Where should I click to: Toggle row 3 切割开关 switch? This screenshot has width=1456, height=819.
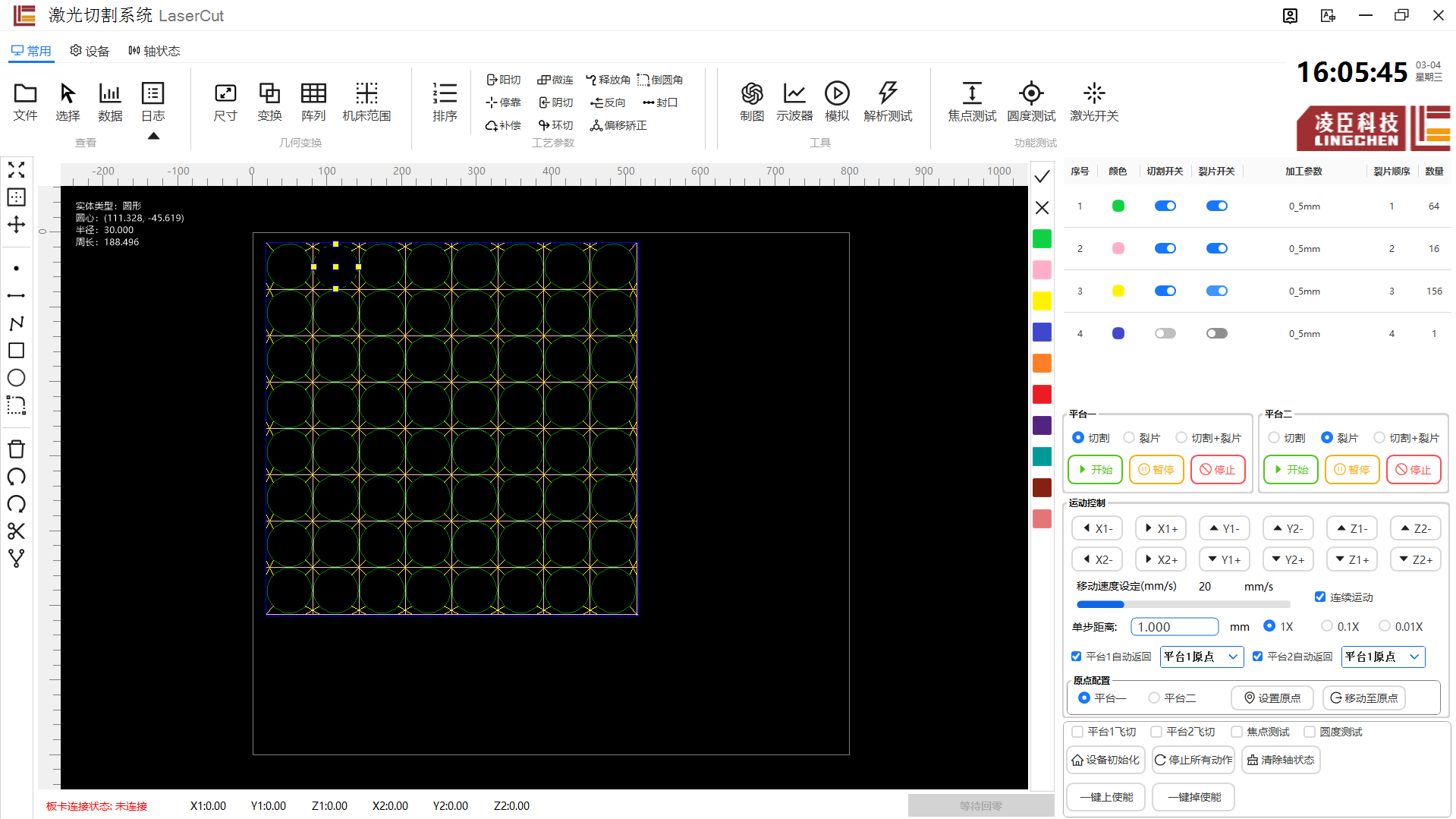[1165, 291]
